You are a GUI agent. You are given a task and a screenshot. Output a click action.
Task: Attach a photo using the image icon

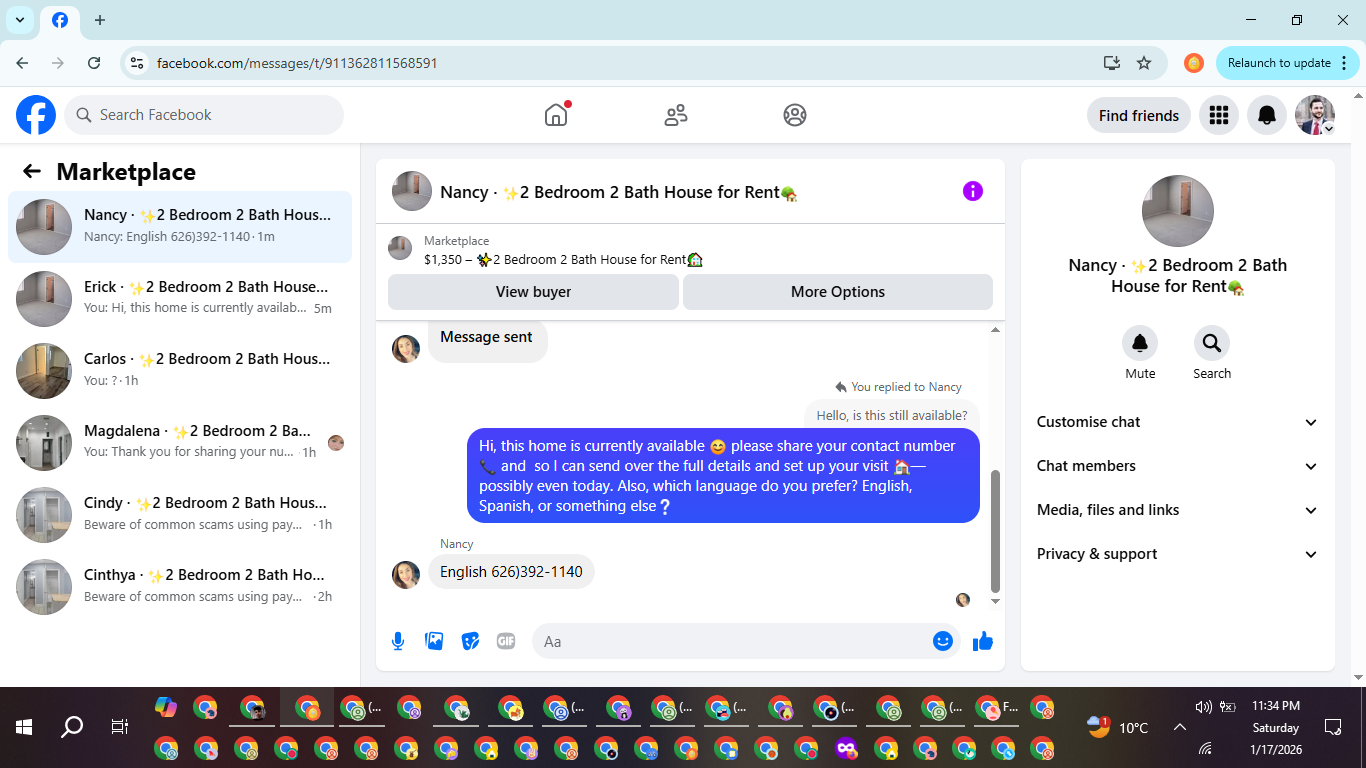tap(434, 641)
